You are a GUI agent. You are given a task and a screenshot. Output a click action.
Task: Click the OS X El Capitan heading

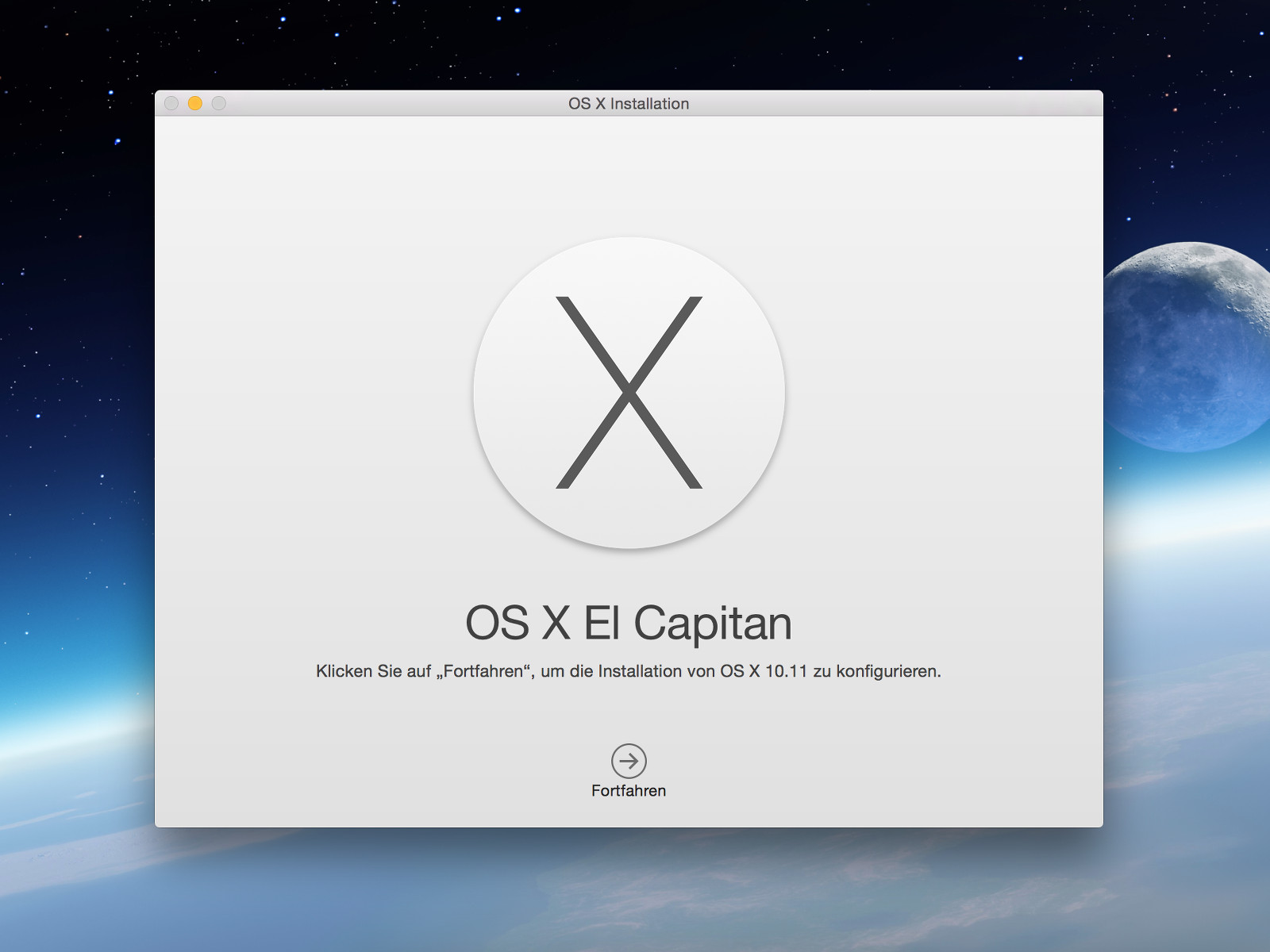[629, 623]
